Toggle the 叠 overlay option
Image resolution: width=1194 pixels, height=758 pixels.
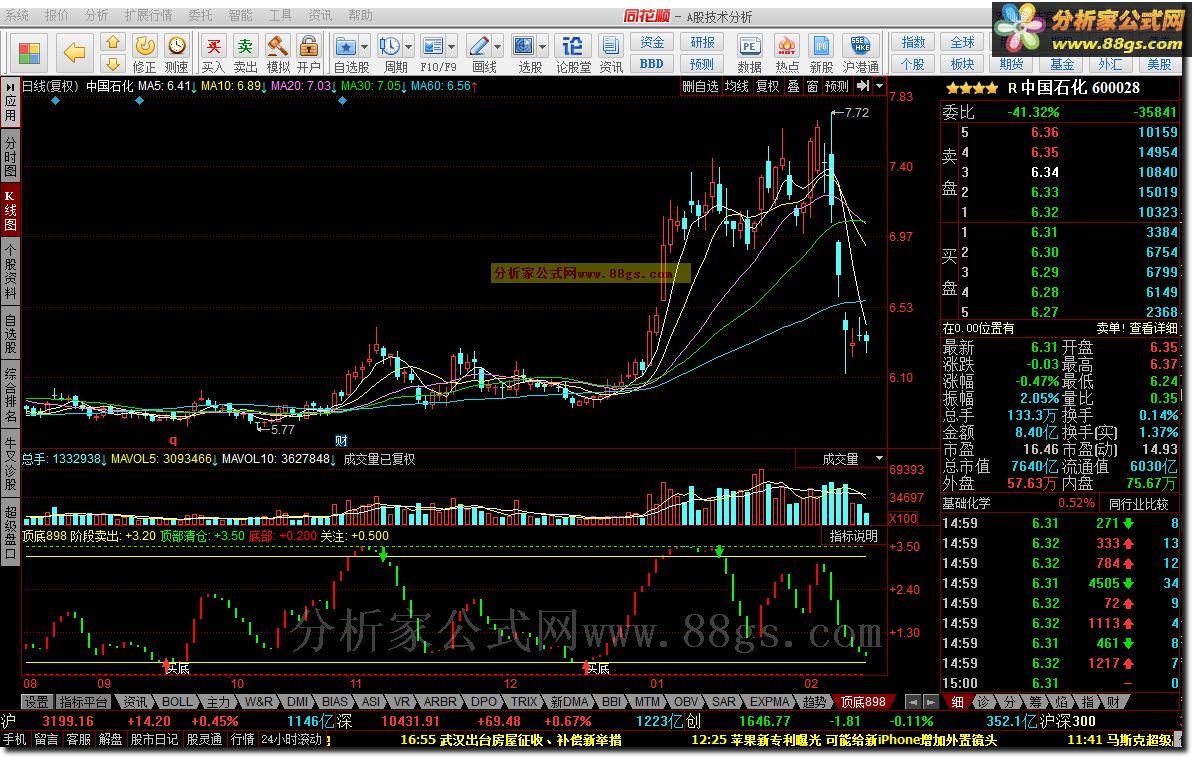(793, 87)
